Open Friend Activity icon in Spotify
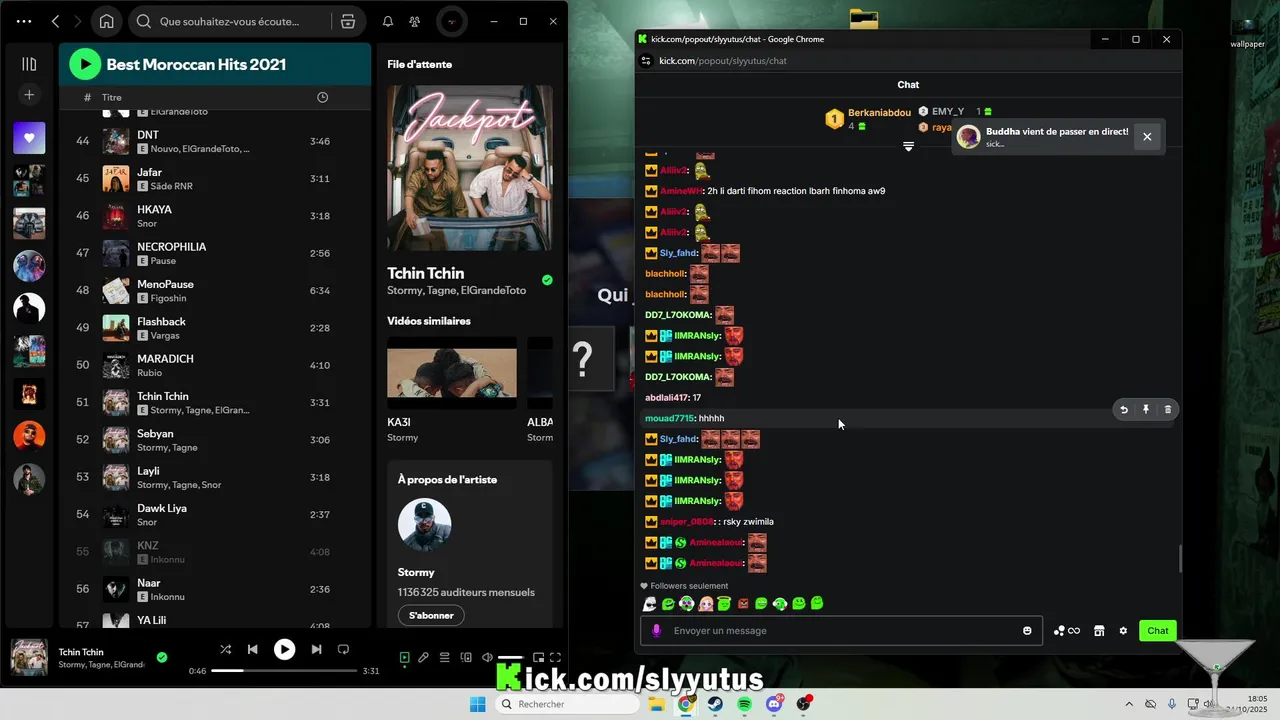The height and width of the screenshot is (720, 1280). (x=416, y=21)
